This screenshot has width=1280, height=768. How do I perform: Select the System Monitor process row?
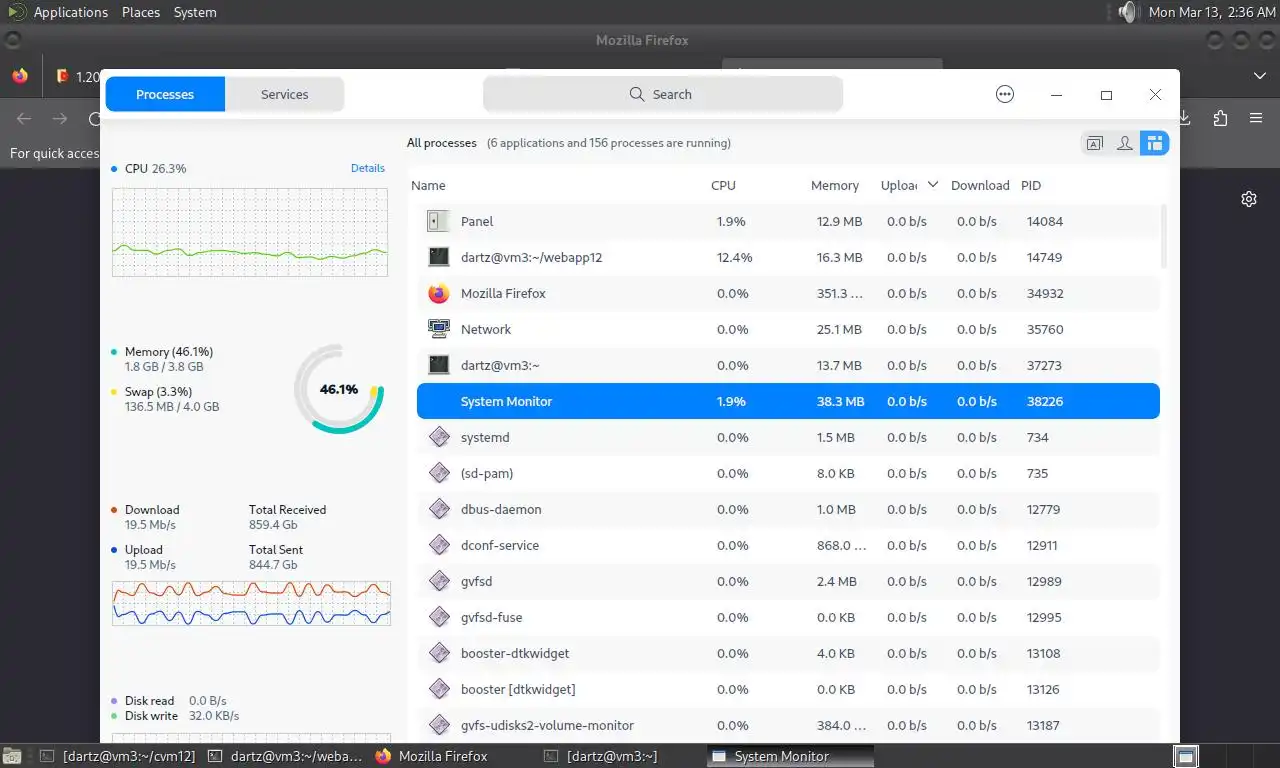tap(788, 401)
